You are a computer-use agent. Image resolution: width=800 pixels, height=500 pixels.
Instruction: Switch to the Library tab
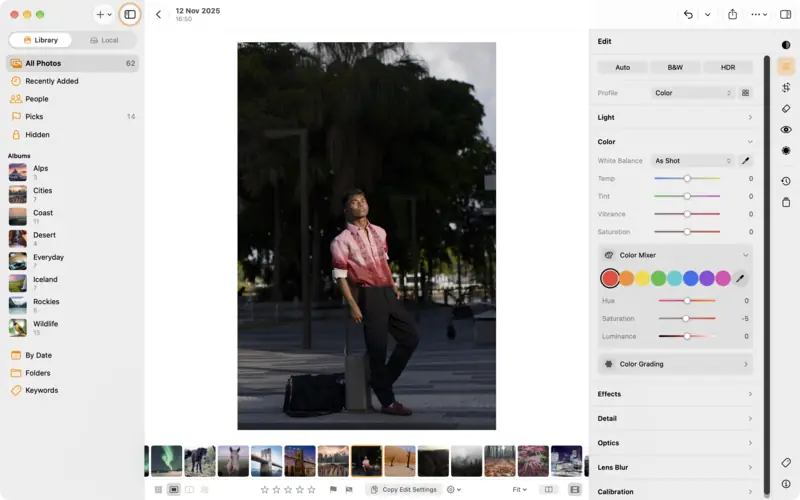coord(40,40)
